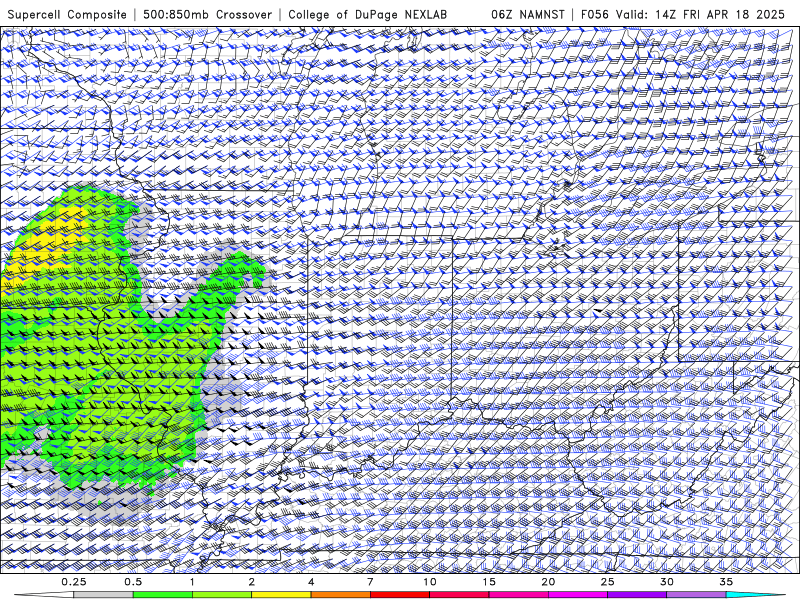This screenshot has width=800, height=600.
Task: Select the hot pink swatch between 15 and 20
Action: [x=518, y=595]
